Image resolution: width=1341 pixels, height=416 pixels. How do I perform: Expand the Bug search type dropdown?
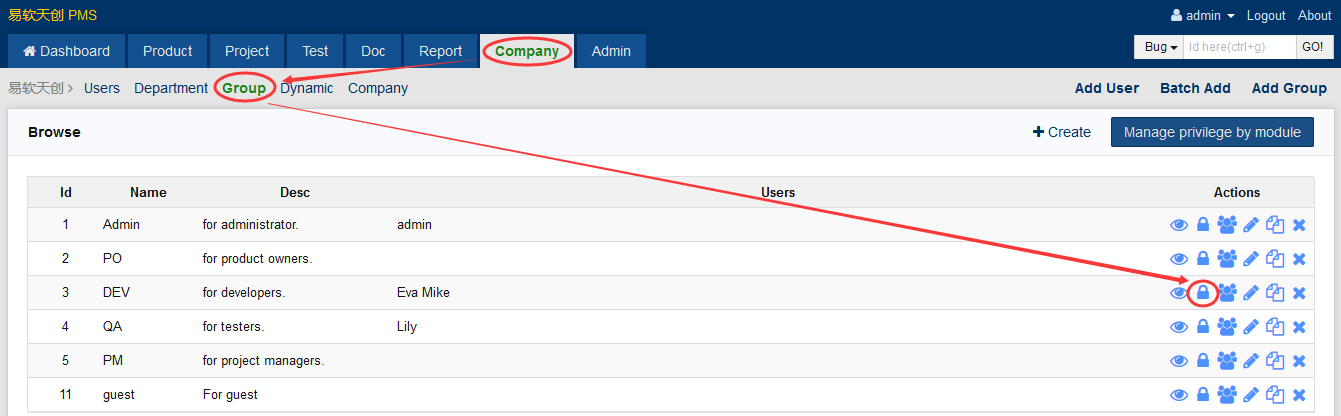(x=1159, y=48)
